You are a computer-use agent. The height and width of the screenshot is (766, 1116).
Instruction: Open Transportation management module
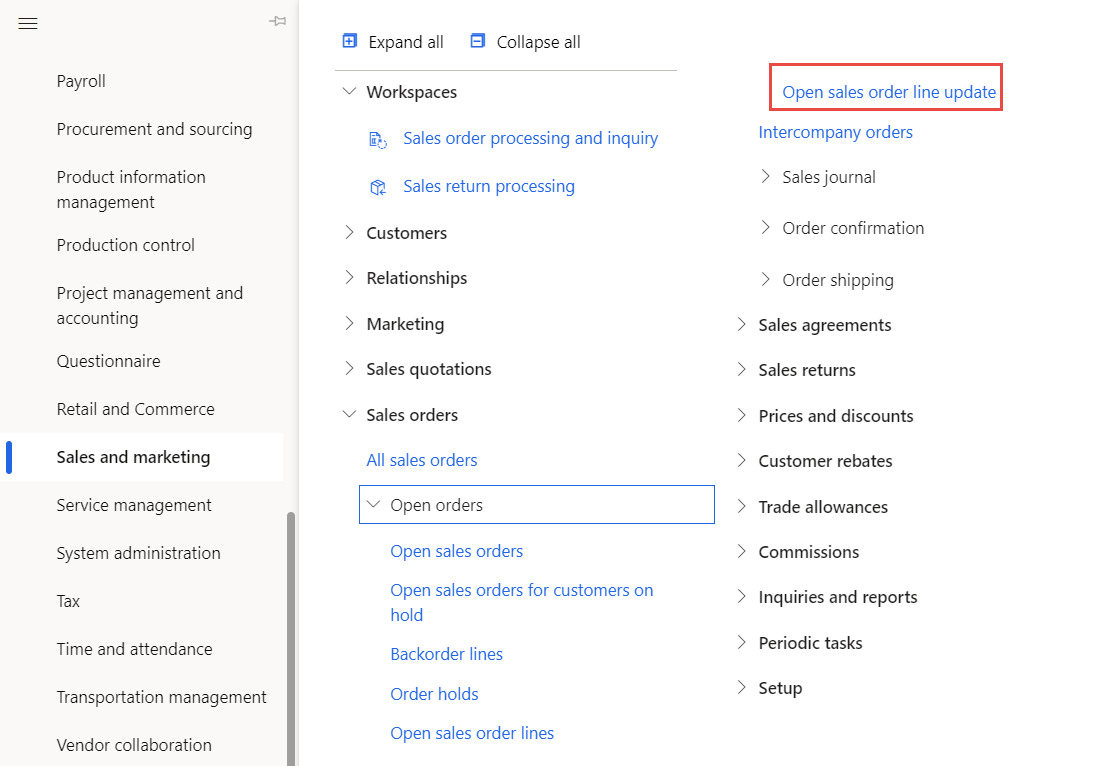pyautogui.click(x=161, y=697)
